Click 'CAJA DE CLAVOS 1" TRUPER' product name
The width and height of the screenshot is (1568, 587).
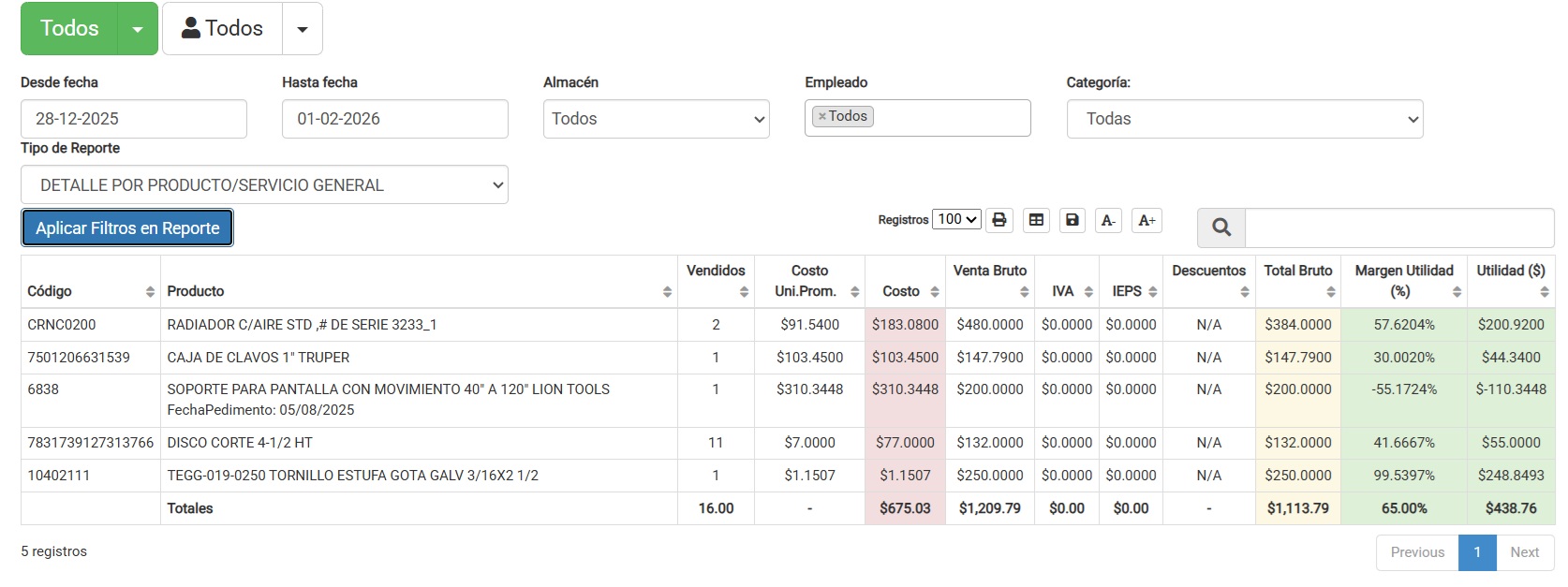(x=259, y=358)
